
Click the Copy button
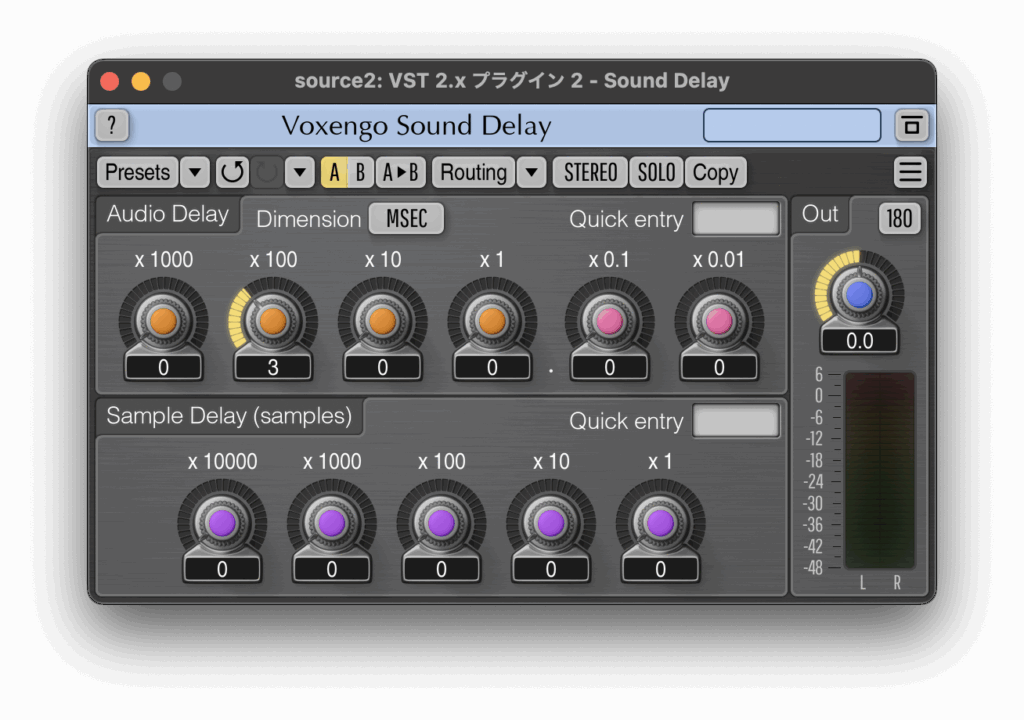point(715,172)
